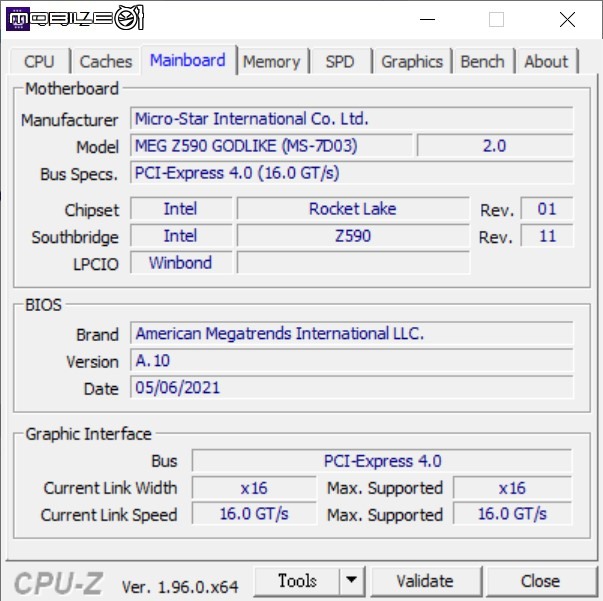The width and height of the screenshot is (603, 601).
Task: Close the window using the title bar X
Action: click(567, 19)
